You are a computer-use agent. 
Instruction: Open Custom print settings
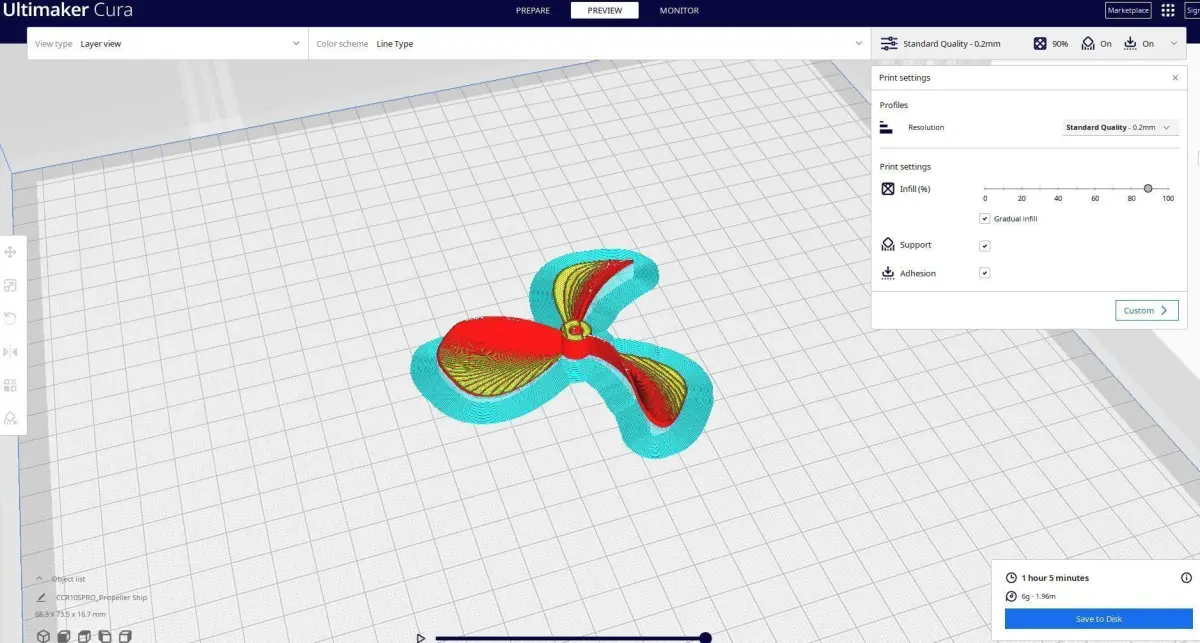click(1146, 311)
